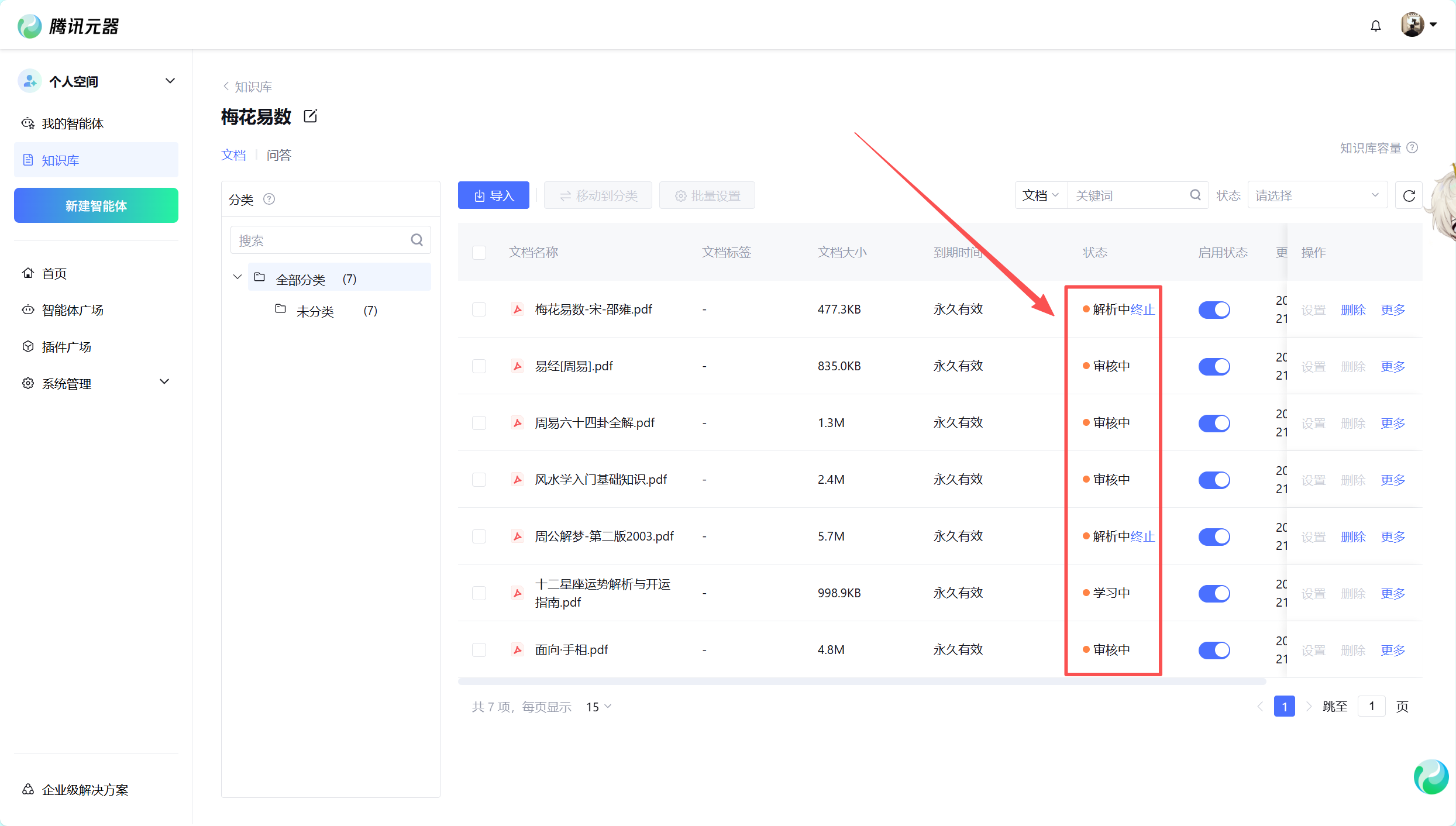Expand the 个人空间 workspace selector
Image resolution: width=1456 pixels, height=826 pixels.
tap(170, 81)
